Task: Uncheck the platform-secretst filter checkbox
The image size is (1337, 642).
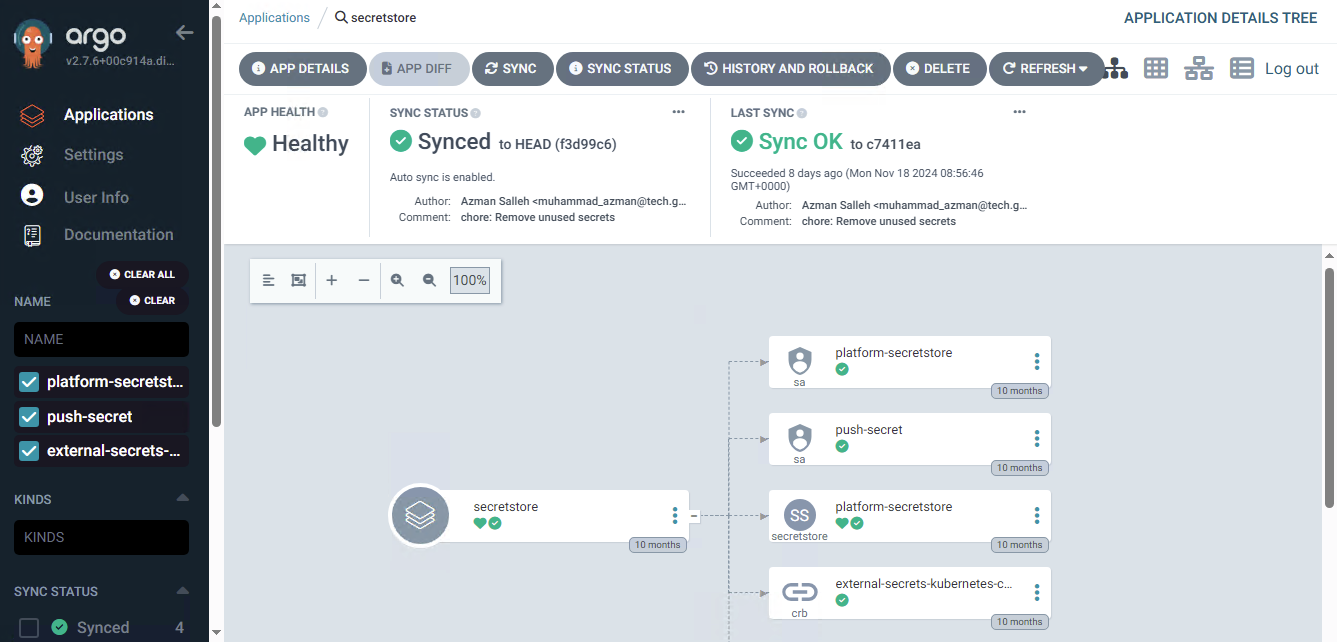Action: [x=29, y=381]
